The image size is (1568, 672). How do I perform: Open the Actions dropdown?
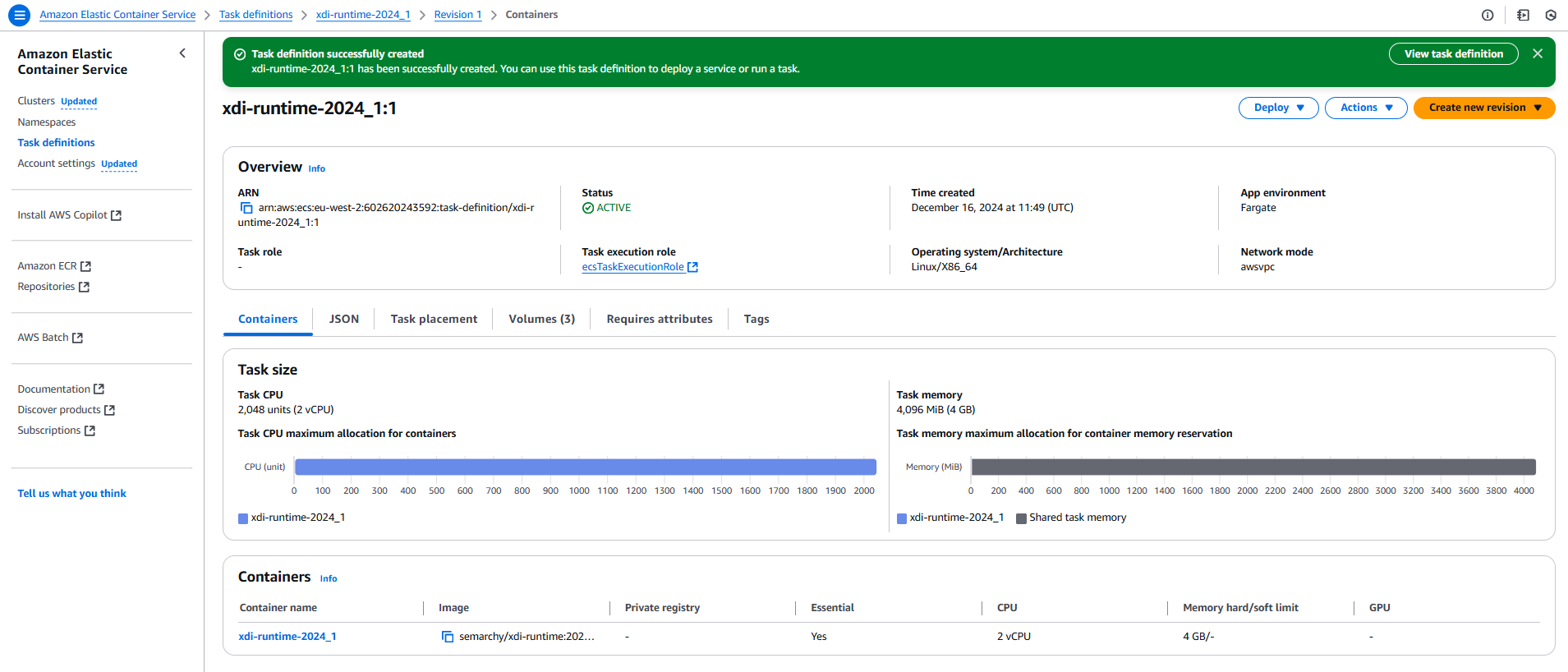pos(1366,108)
